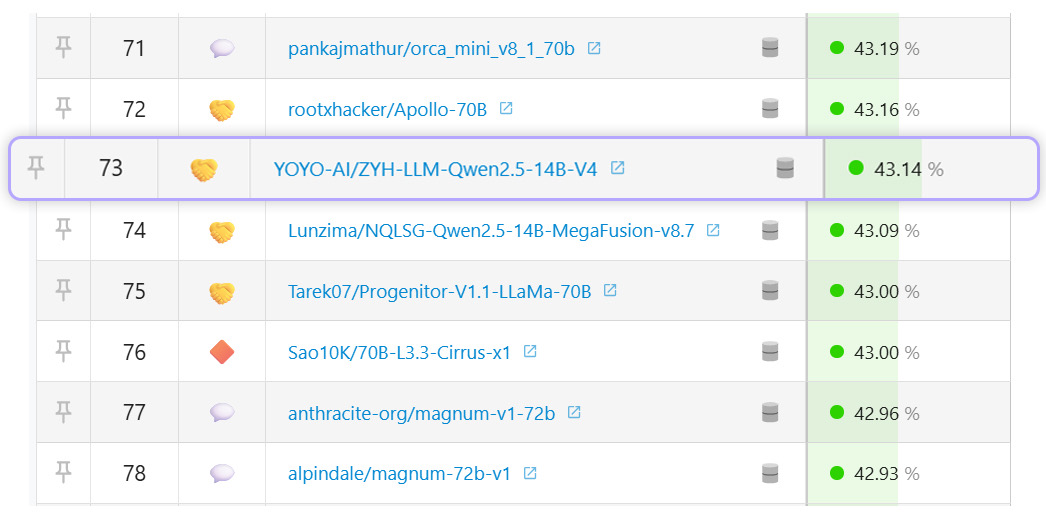This screenshot has height=518, width=1046.
Task: Click database icon for magnum-v1-72b row
Action: tap(770, 413)
